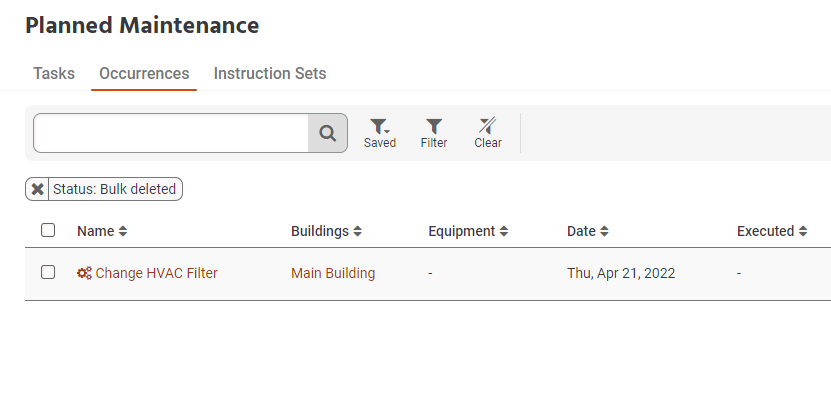Select the Occurrences tab
The height and width of the screenshot is (398, 831).
(144, 73)
